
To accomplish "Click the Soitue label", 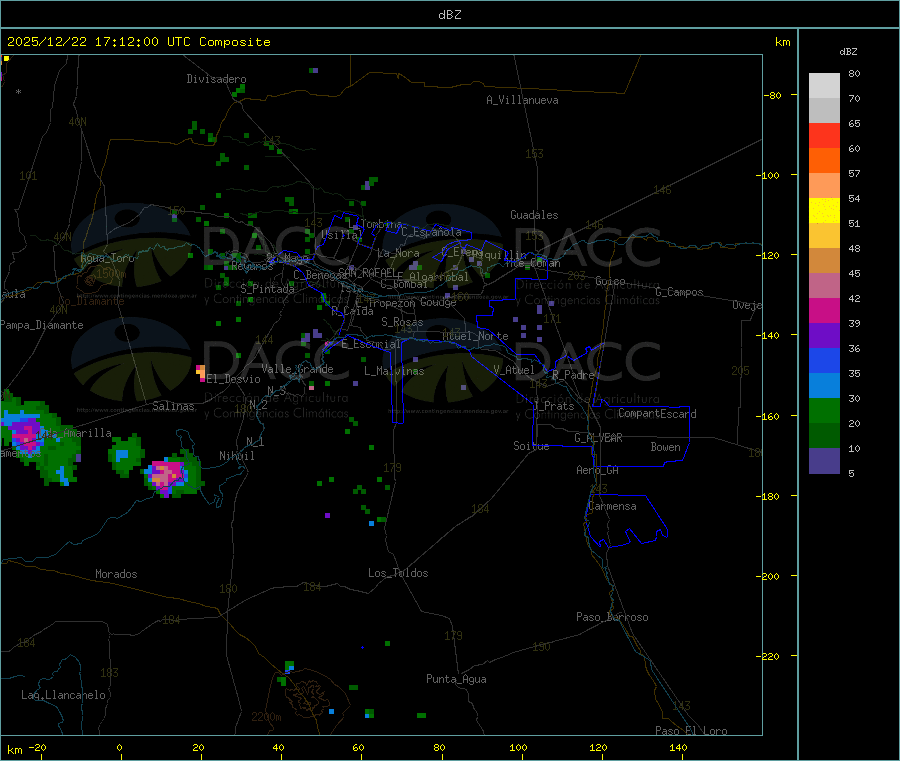I will [x=532, y=446].
